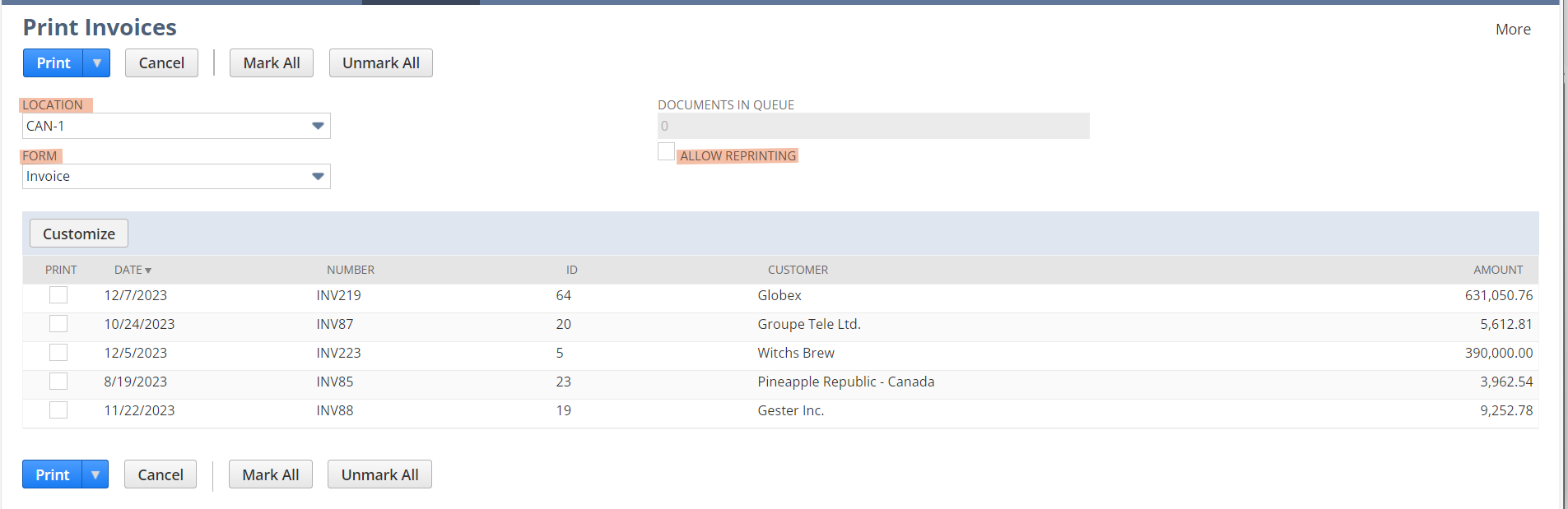This screenshot has height=509, width=1568.
Task: Expand the Location dropdown showing CAN-1
Action: coord(318,126)
